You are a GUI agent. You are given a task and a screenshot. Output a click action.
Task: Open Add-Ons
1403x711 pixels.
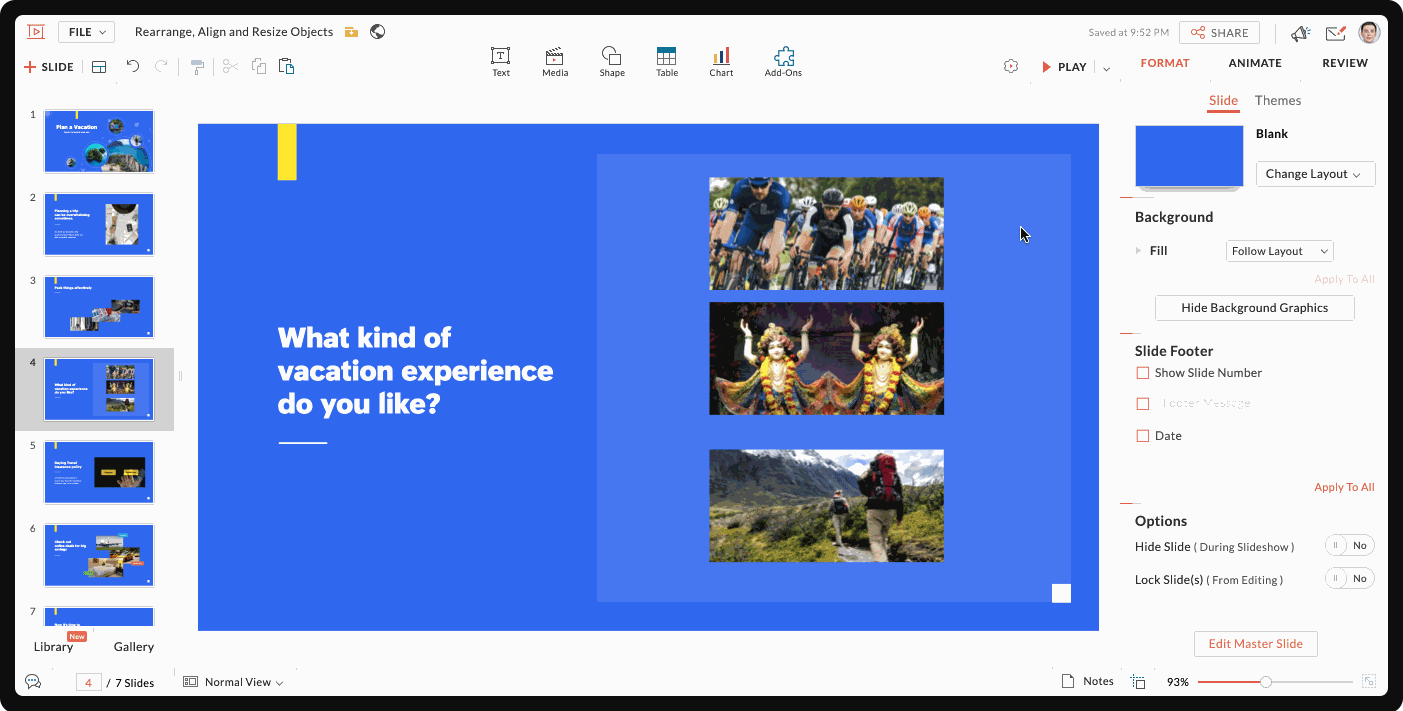click(x=783, y=62)
